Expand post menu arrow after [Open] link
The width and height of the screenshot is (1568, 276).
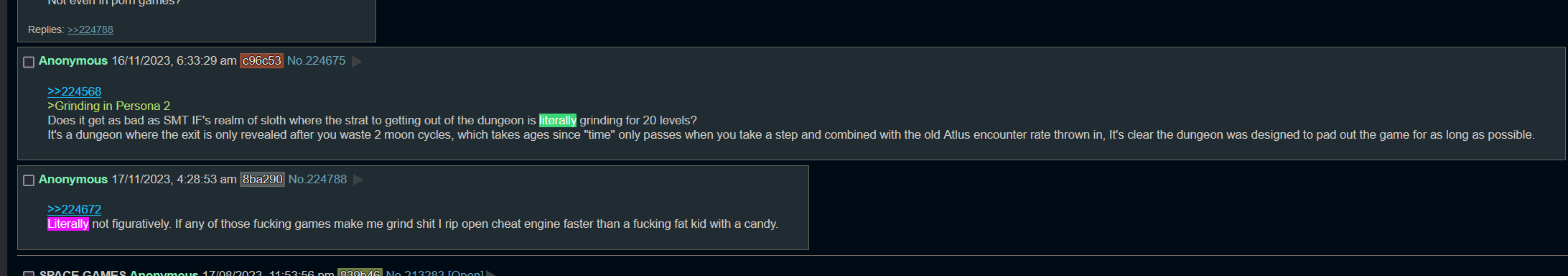(492, 274)
